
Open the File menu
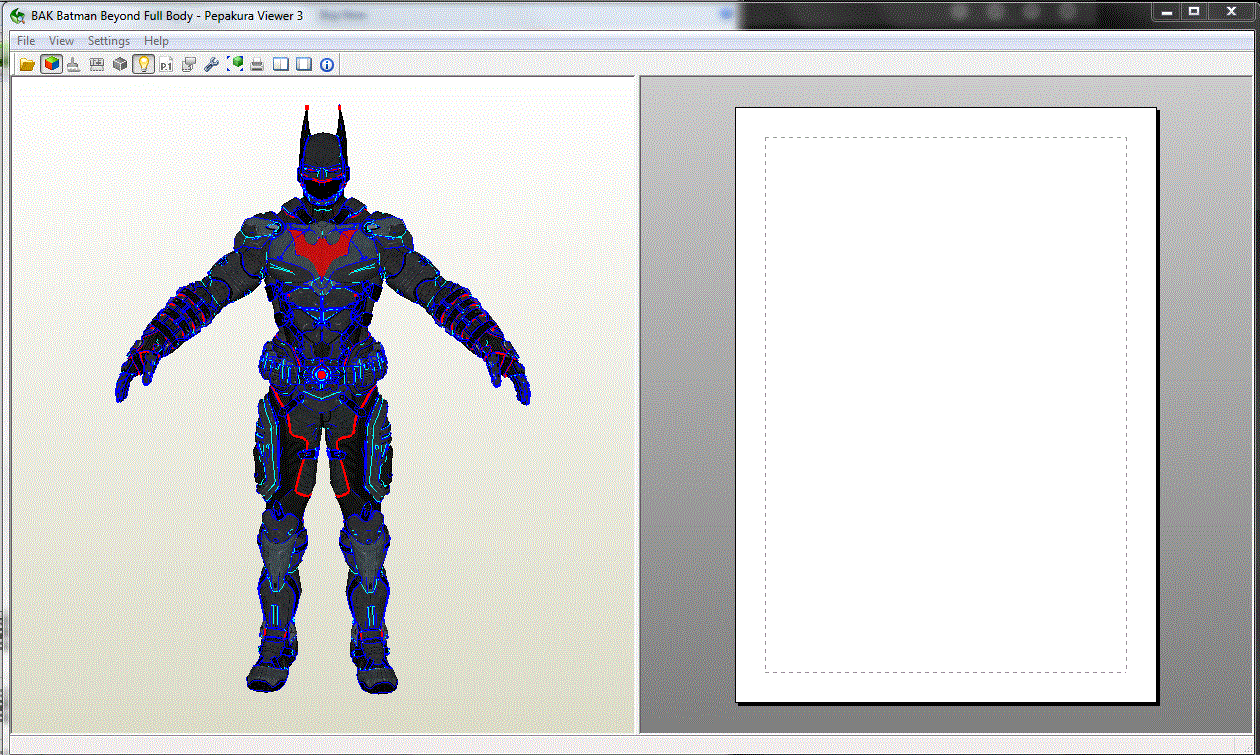[x=26, y=41]
